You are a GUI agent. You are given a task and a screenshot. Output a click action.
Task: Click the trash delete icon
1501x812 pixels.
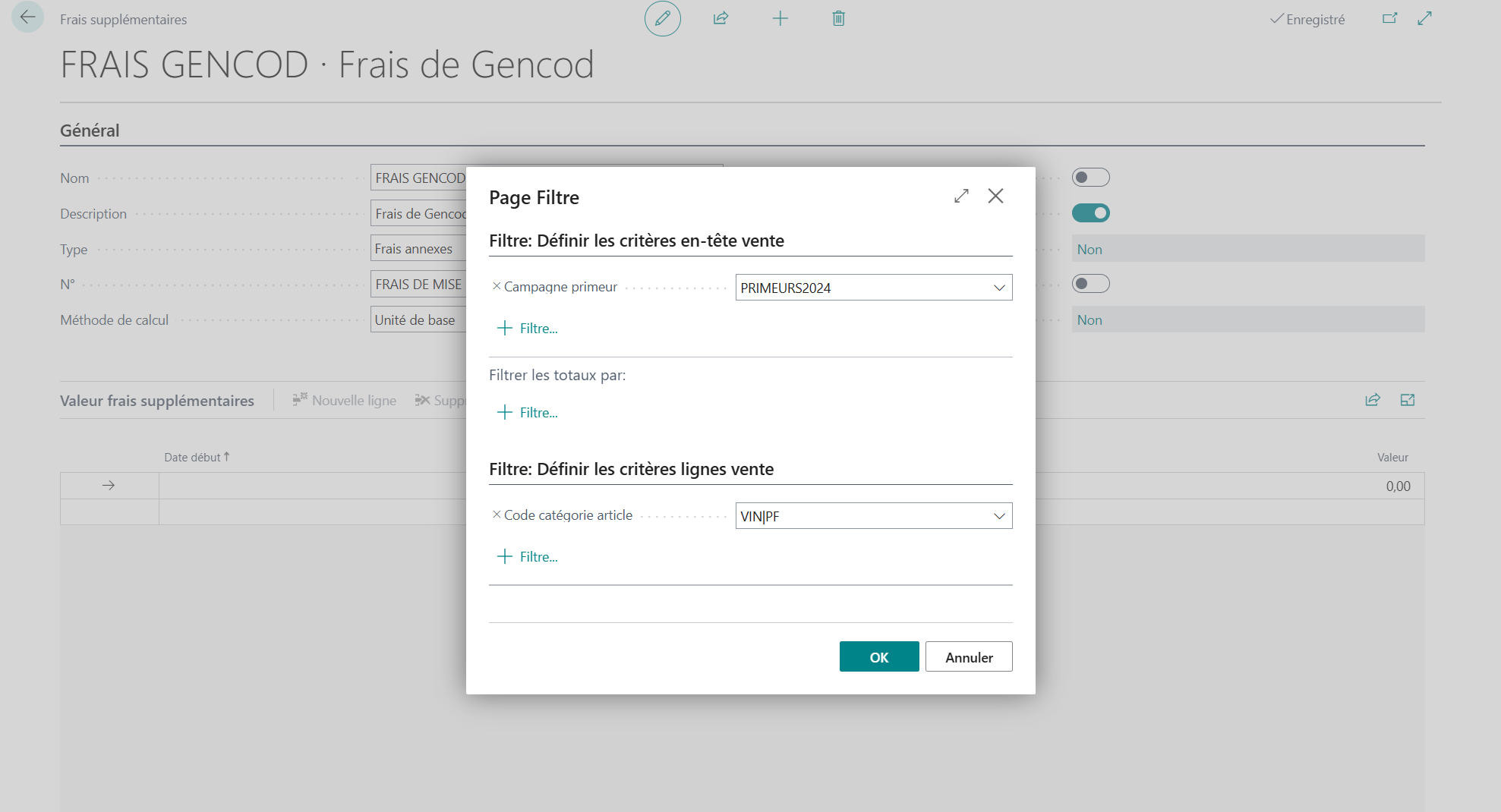click(838, 18)
